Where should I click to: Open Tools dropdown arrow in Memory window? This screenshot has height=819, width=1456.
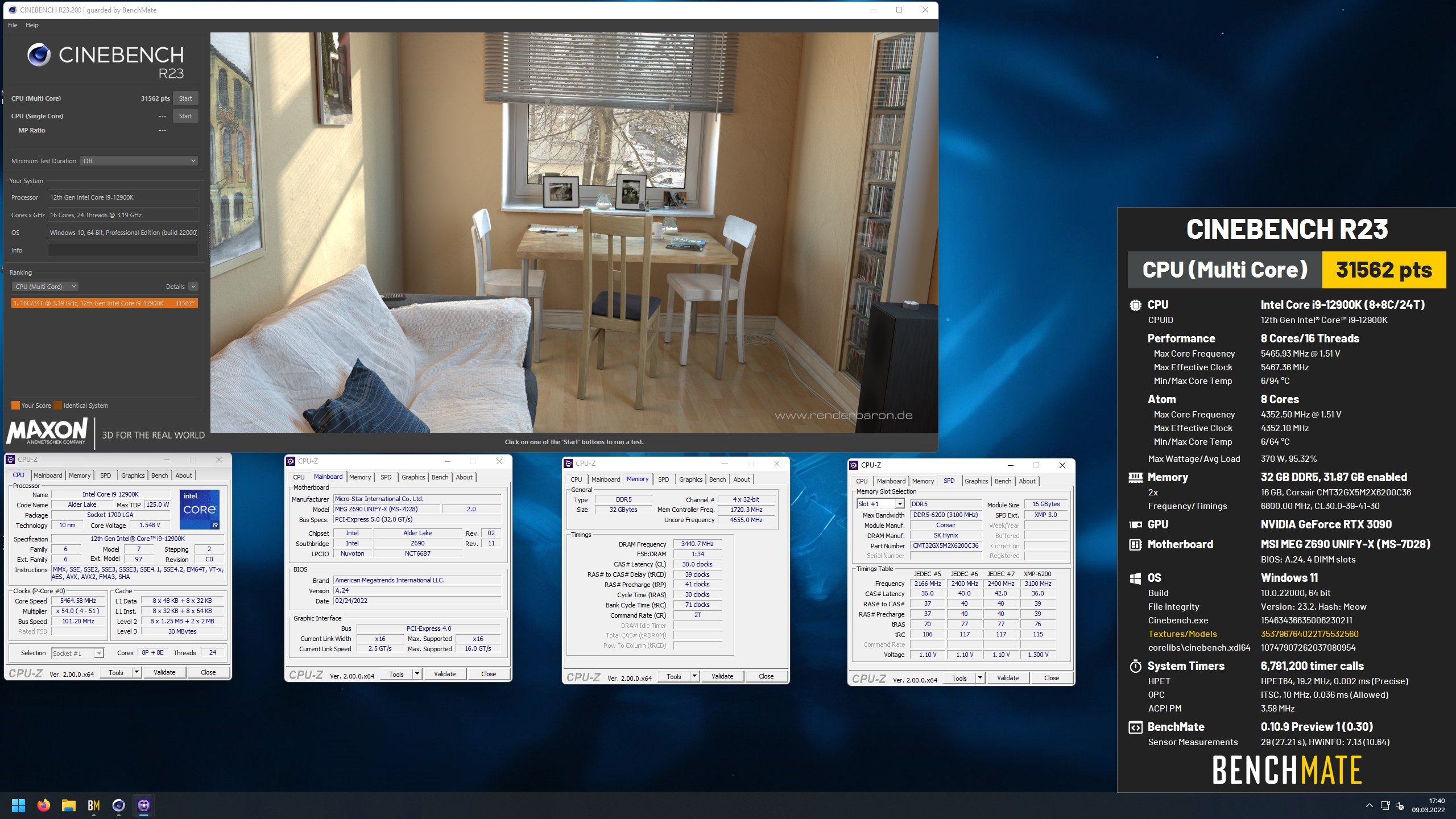694,676
